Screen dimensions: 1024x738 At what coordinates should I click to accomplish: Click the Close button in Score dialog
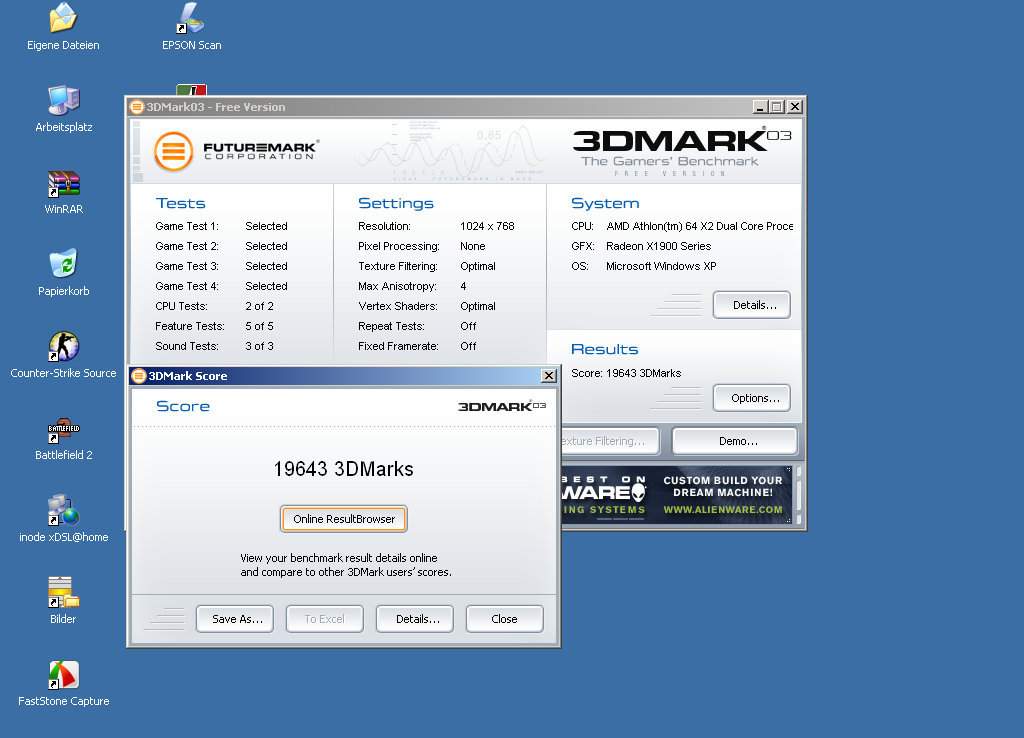pos(504,619)
